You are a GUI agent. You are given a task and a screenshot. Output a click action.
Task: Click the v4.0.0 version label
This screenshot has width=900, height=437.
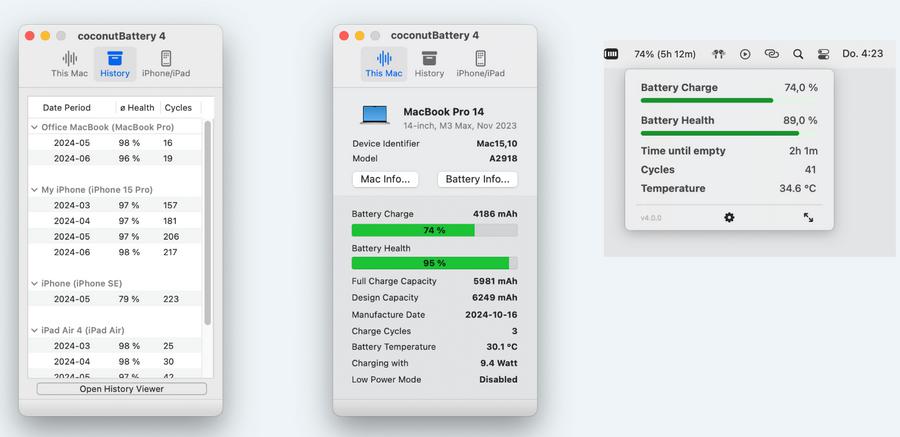(651, 218)
